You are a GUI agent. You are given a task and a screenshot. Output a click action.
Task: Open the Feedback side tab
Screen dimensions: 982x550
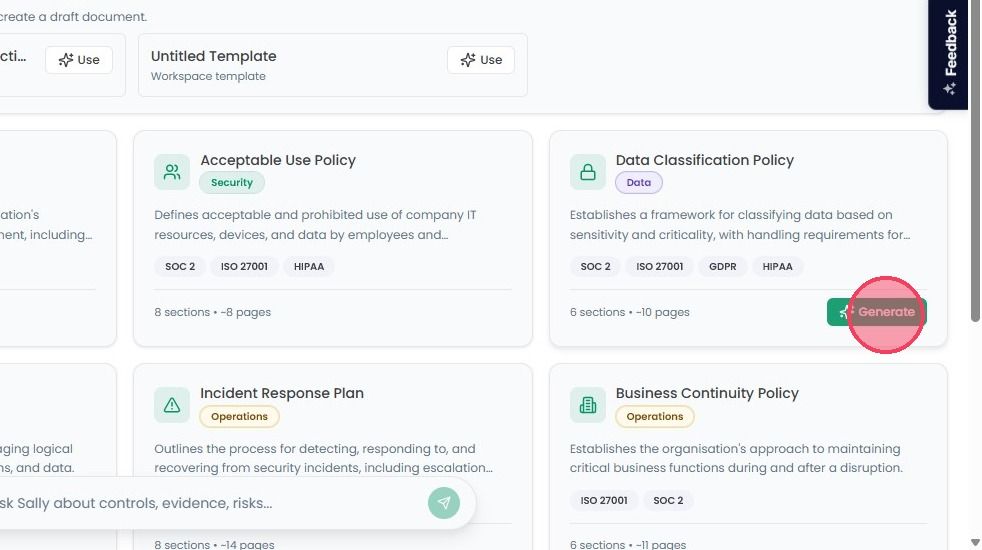tap(948, 53)
